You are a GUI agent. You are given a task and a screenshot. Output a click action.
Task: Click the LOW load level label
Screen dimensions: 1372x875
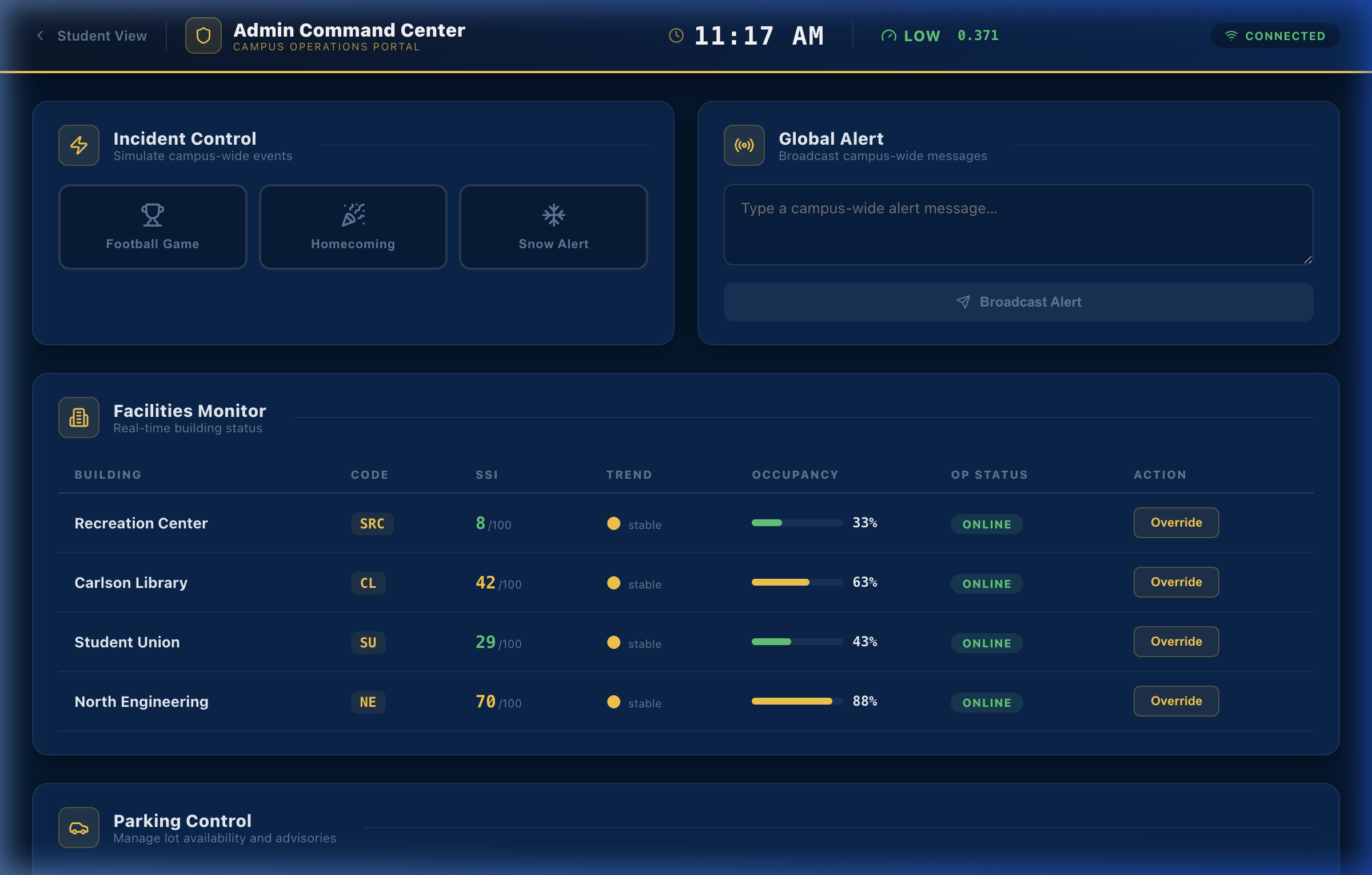click(x=922, y=36)
